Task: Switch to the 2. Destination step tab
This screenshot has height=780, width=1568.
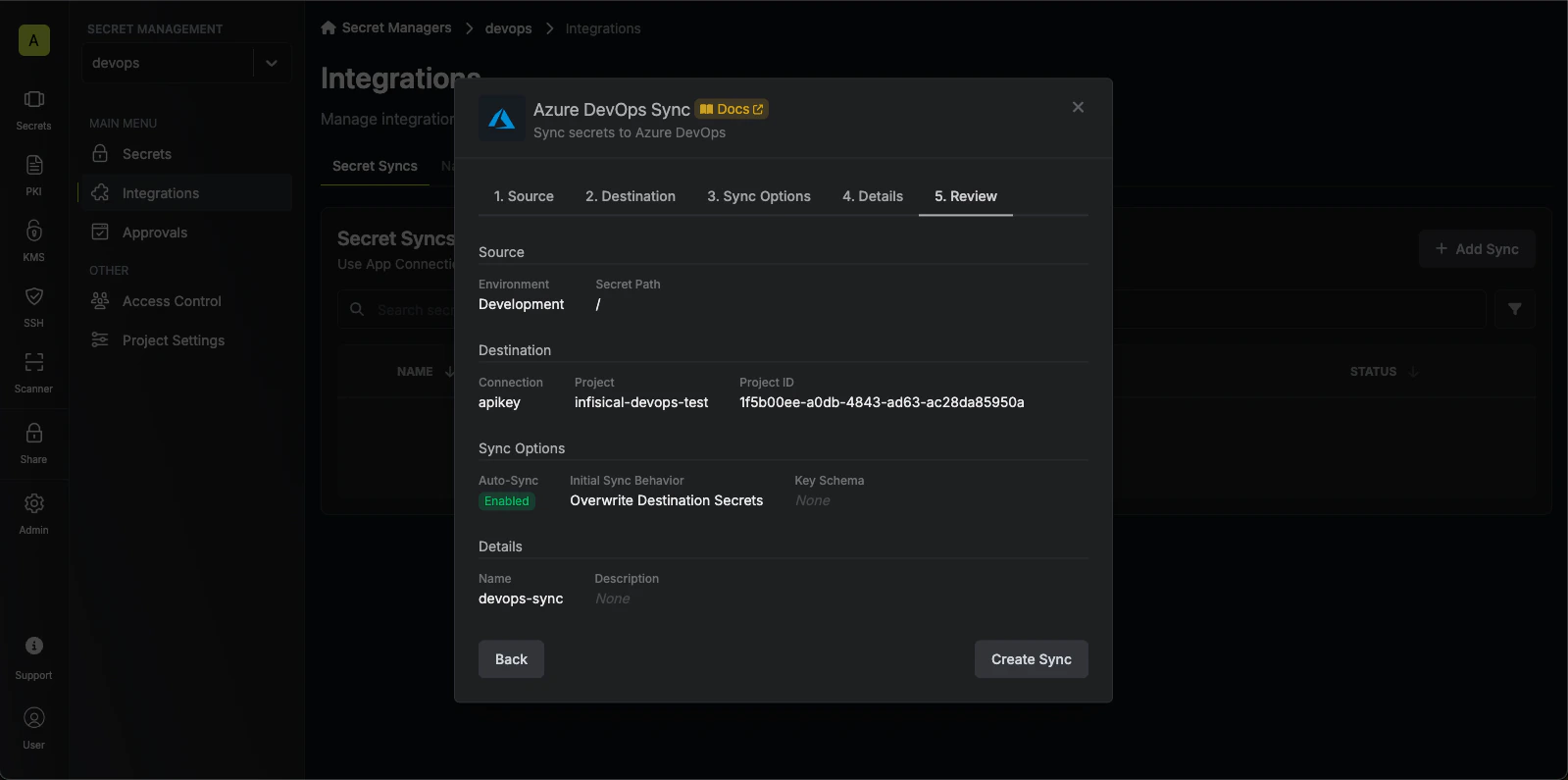Action: click(631, 196)
